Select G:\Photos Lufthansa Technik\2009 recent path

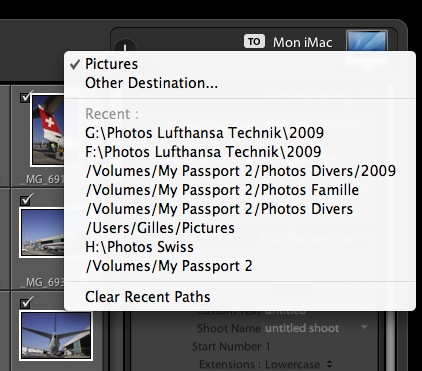pyautogui.click(x=239, y=133)
